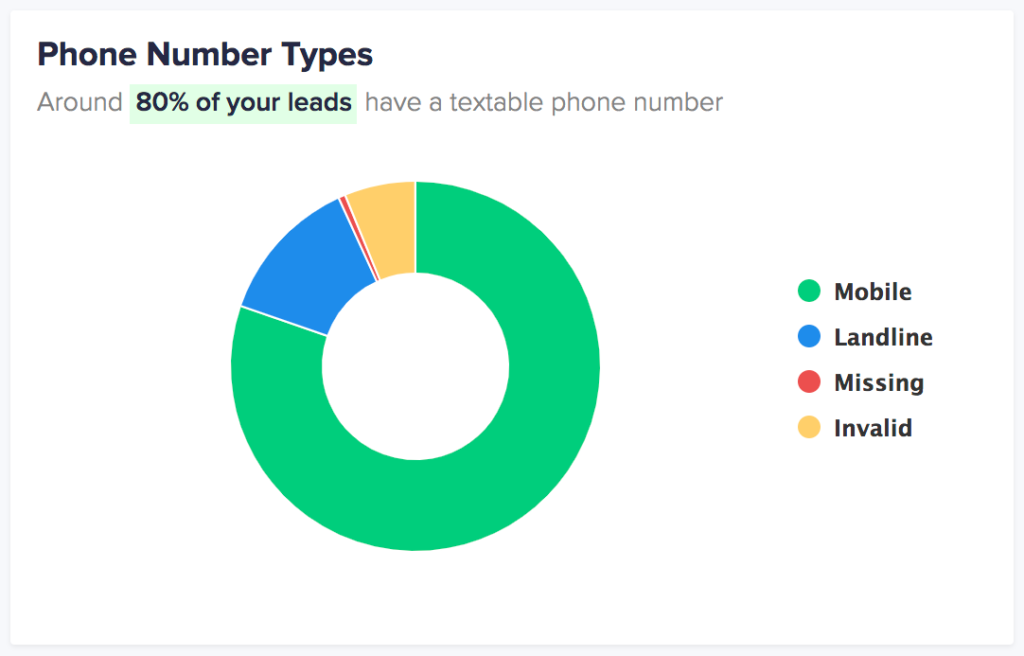Click the word Around in the subtitle

coord(80,103)
